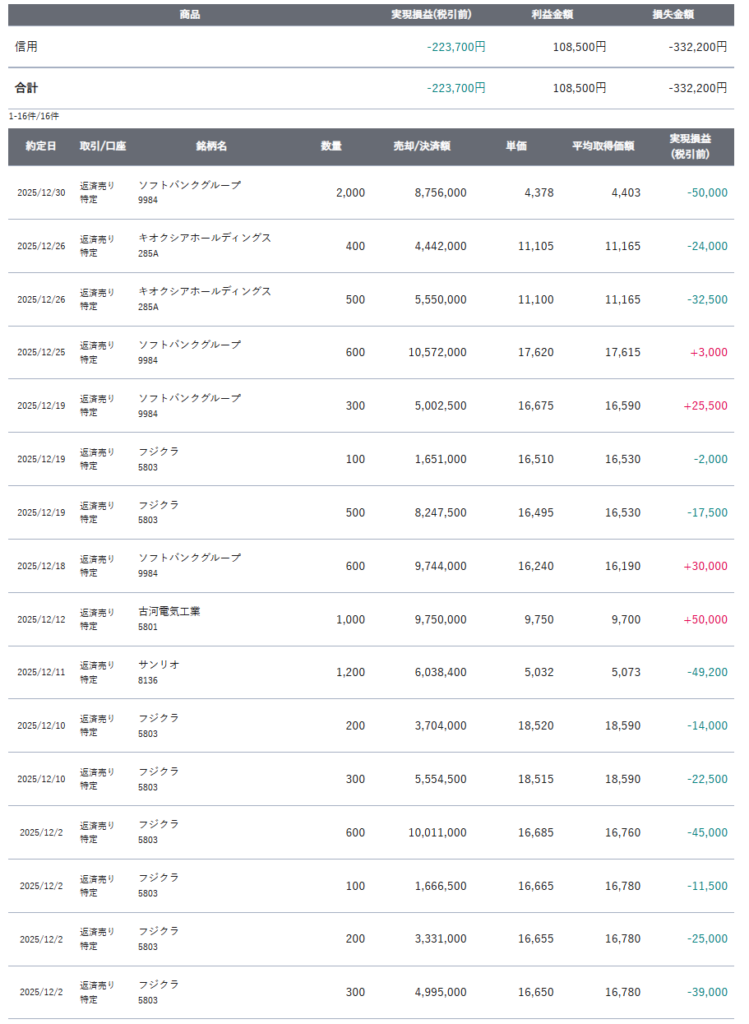749x1024 pixels.
Task: Open the サンリオ stock entry
Action: [x=159, y=664]
